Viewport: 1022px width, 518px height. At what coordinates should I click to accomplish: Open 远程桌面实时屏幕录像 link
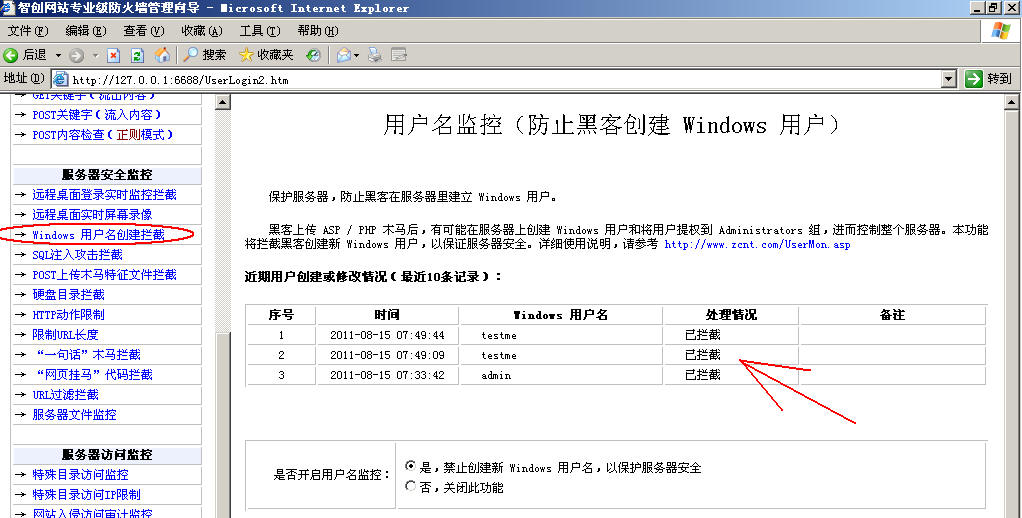tap(92, 214)
